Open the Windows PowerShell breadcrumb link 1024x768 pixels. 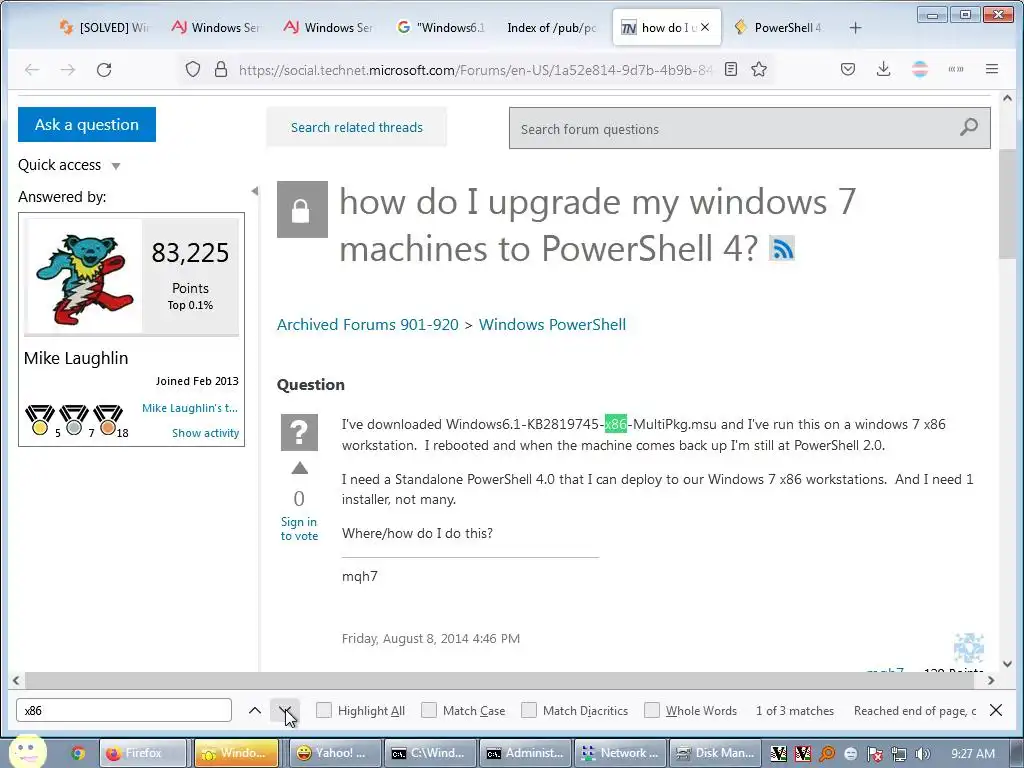(552, 325)
